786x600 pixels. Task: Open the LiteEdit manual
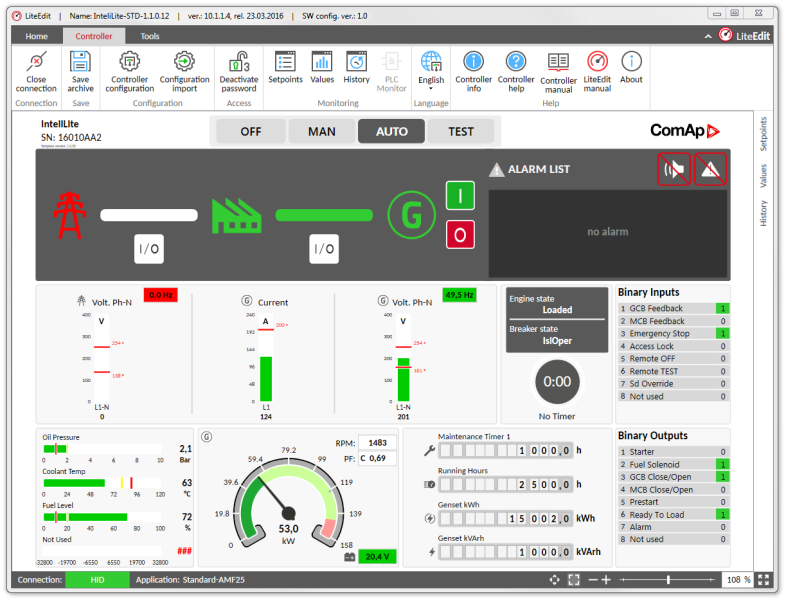point(597,62)
